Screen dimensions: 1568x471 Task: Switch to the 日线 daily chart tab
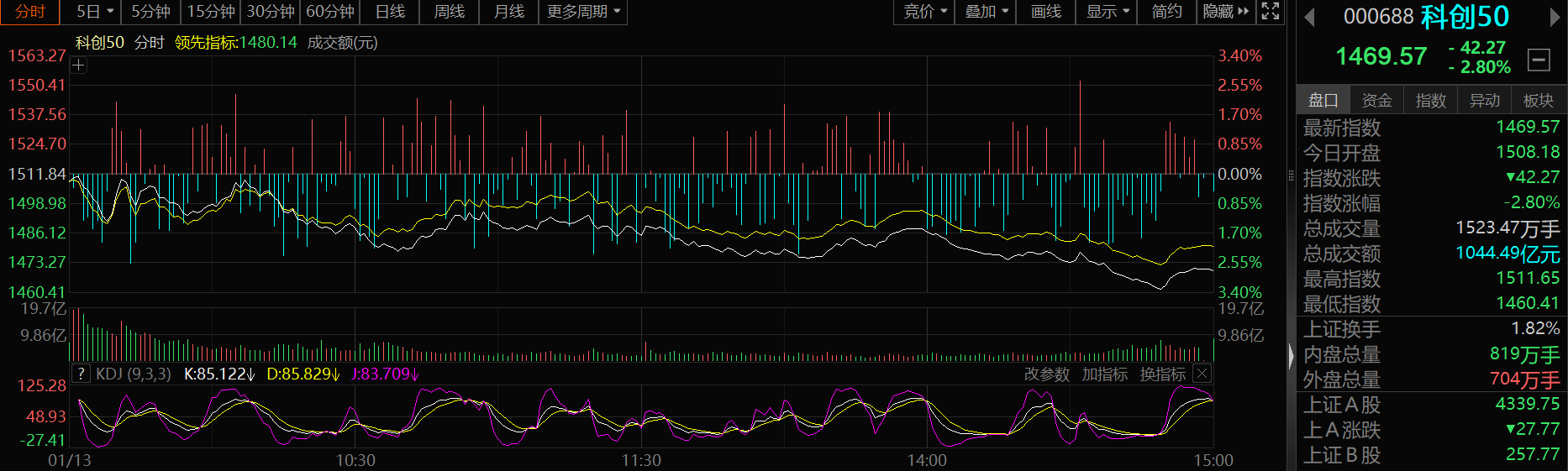tap(390, 12)
